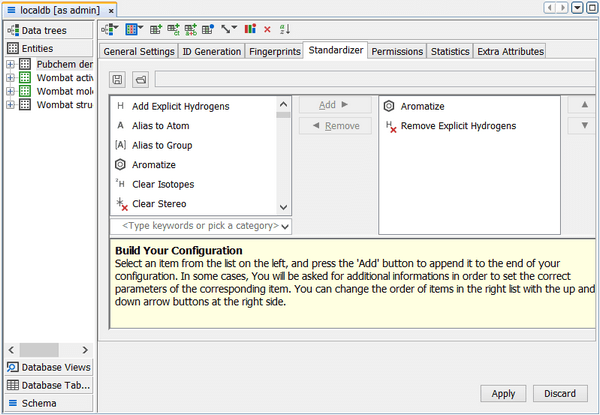This screenshot has width=600, height=415.
Task: Click the Apply button
Action: tap(503, 393)
